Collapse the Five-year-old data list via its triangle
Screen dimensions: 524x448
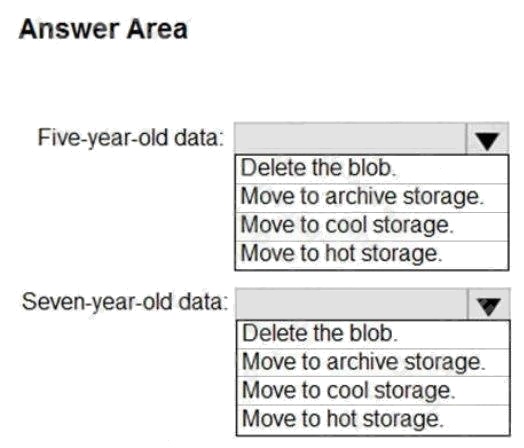(488, 139)
